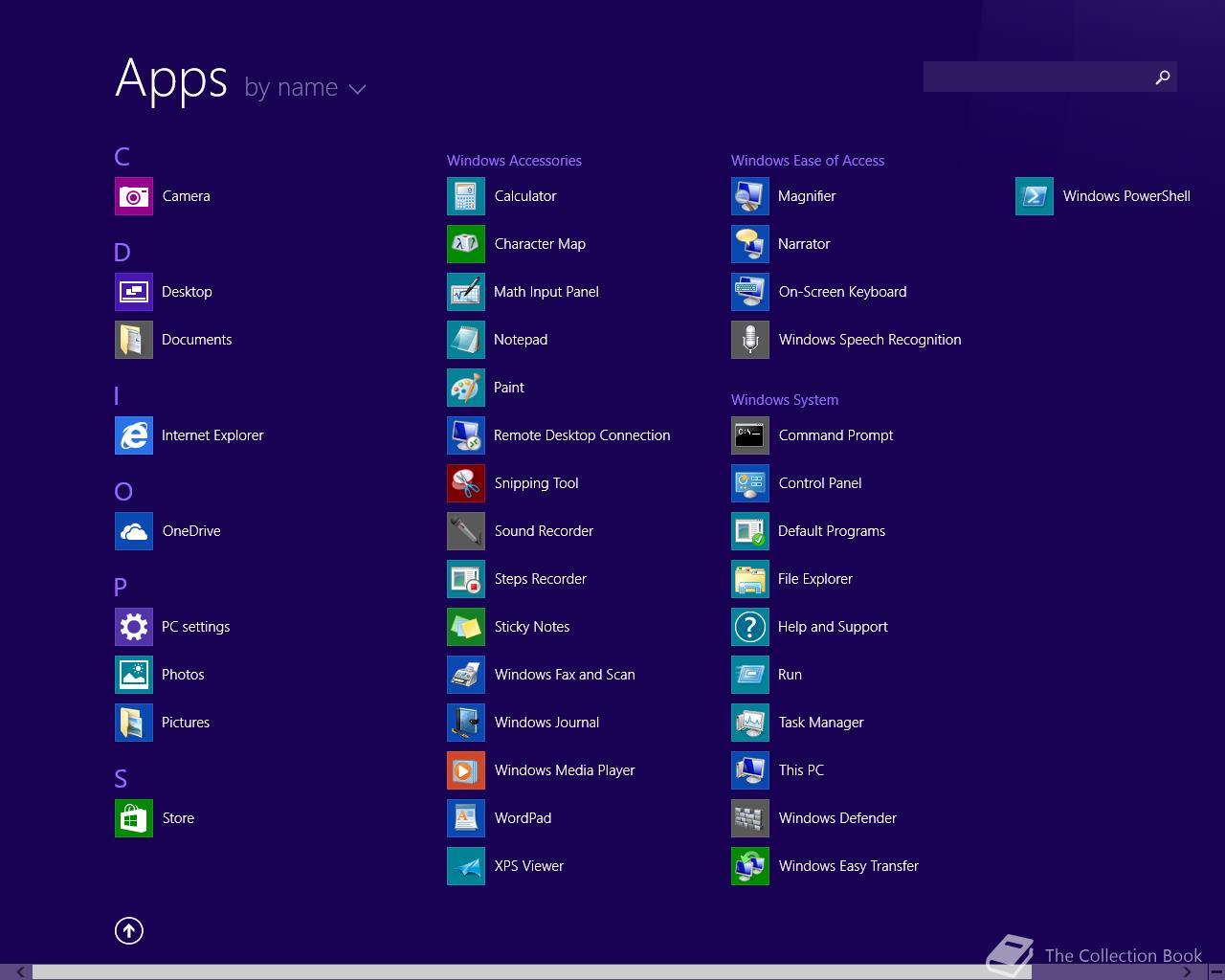
Task: Click the up arrow to return to Start
Action: click(x=129, y=930)
